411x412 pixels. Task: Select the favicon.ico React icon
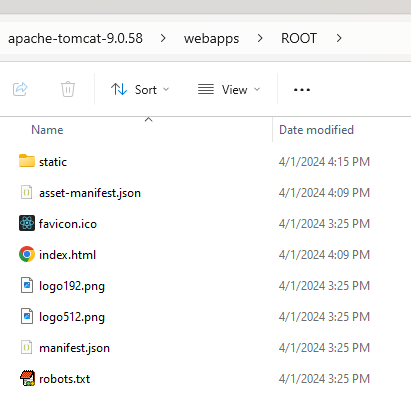pos(27,223)
